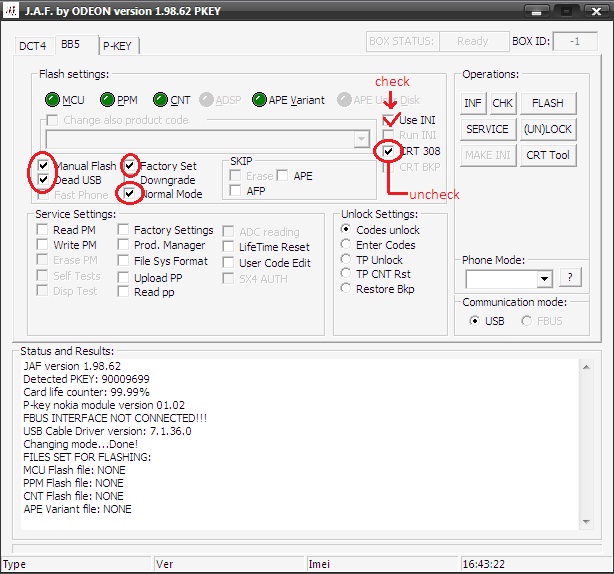
Task: Click the status log scroll up arrow
Action: click(x=586, y=367)
